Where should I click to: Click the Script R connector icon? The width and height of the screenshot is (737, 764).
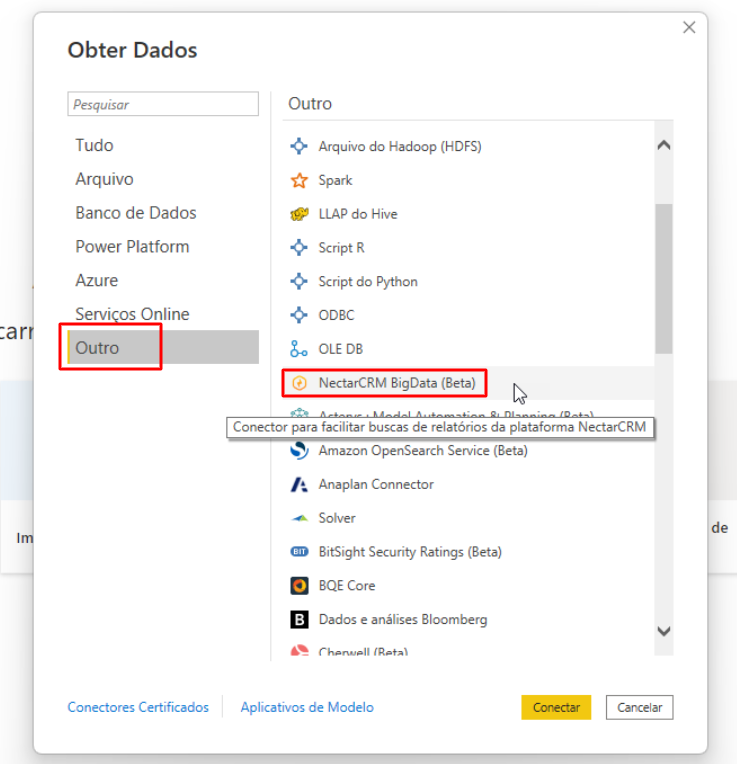tap(299, 248)
